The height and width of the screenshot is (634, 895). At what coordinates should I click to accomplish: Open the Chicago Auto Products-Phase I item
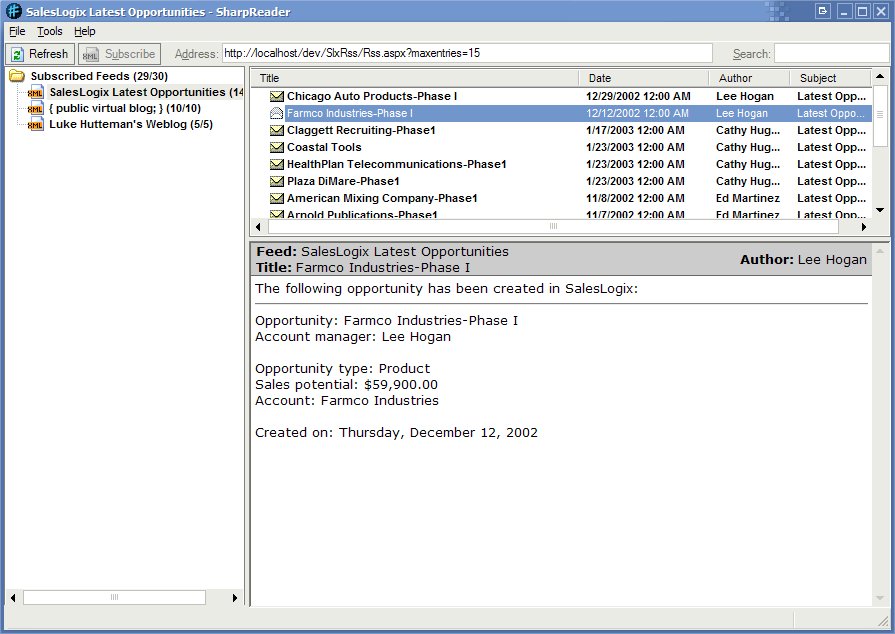[x=372, y=96]
